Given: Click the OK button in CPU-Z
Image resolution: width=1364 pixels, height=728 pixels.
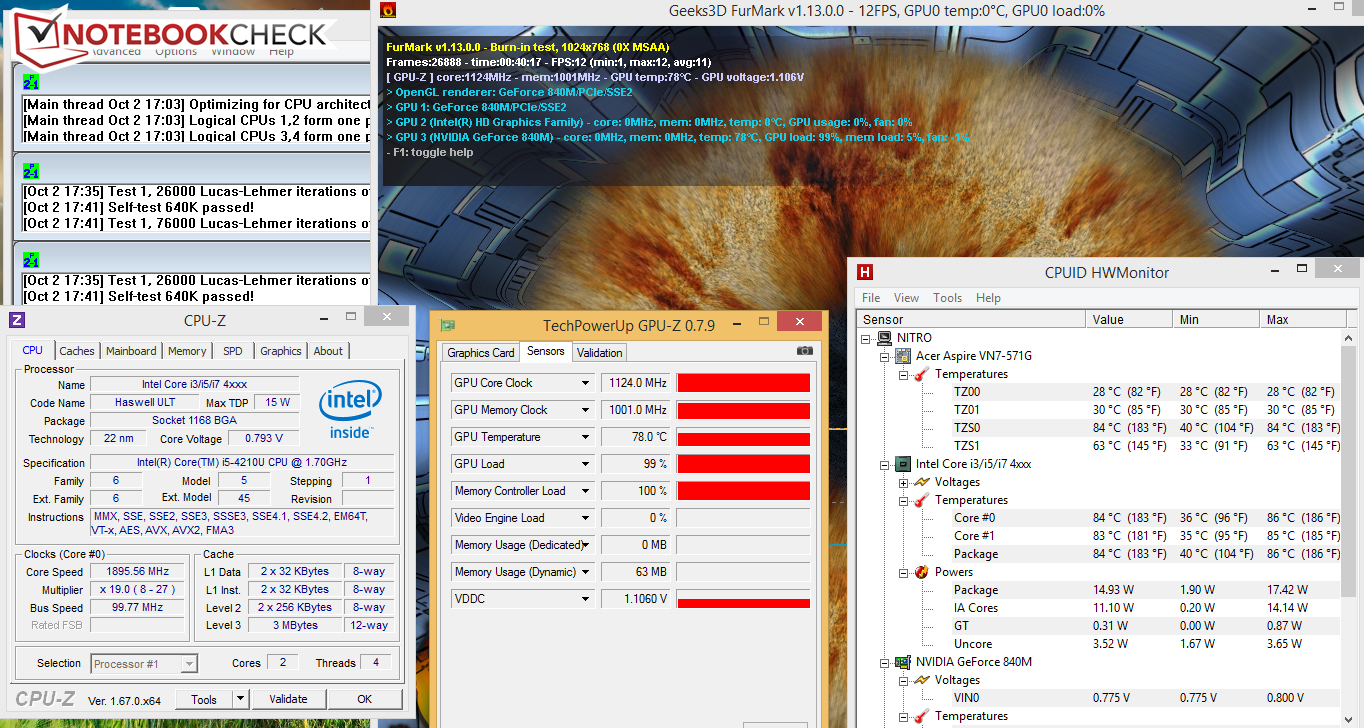Looking at the screenshot, I should 365,699.
